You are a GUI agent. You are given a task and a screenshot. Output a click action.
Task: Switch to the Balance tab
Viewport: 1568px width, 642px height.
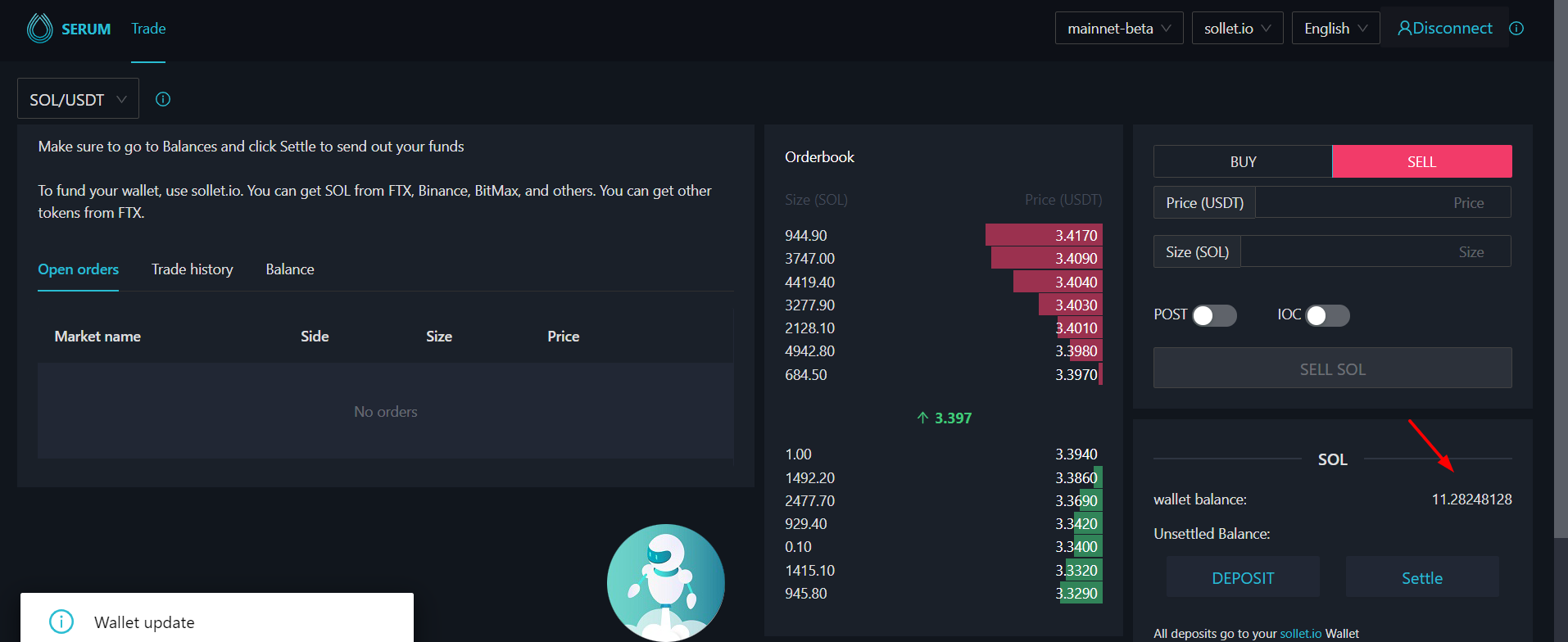(x=290, y=269)
